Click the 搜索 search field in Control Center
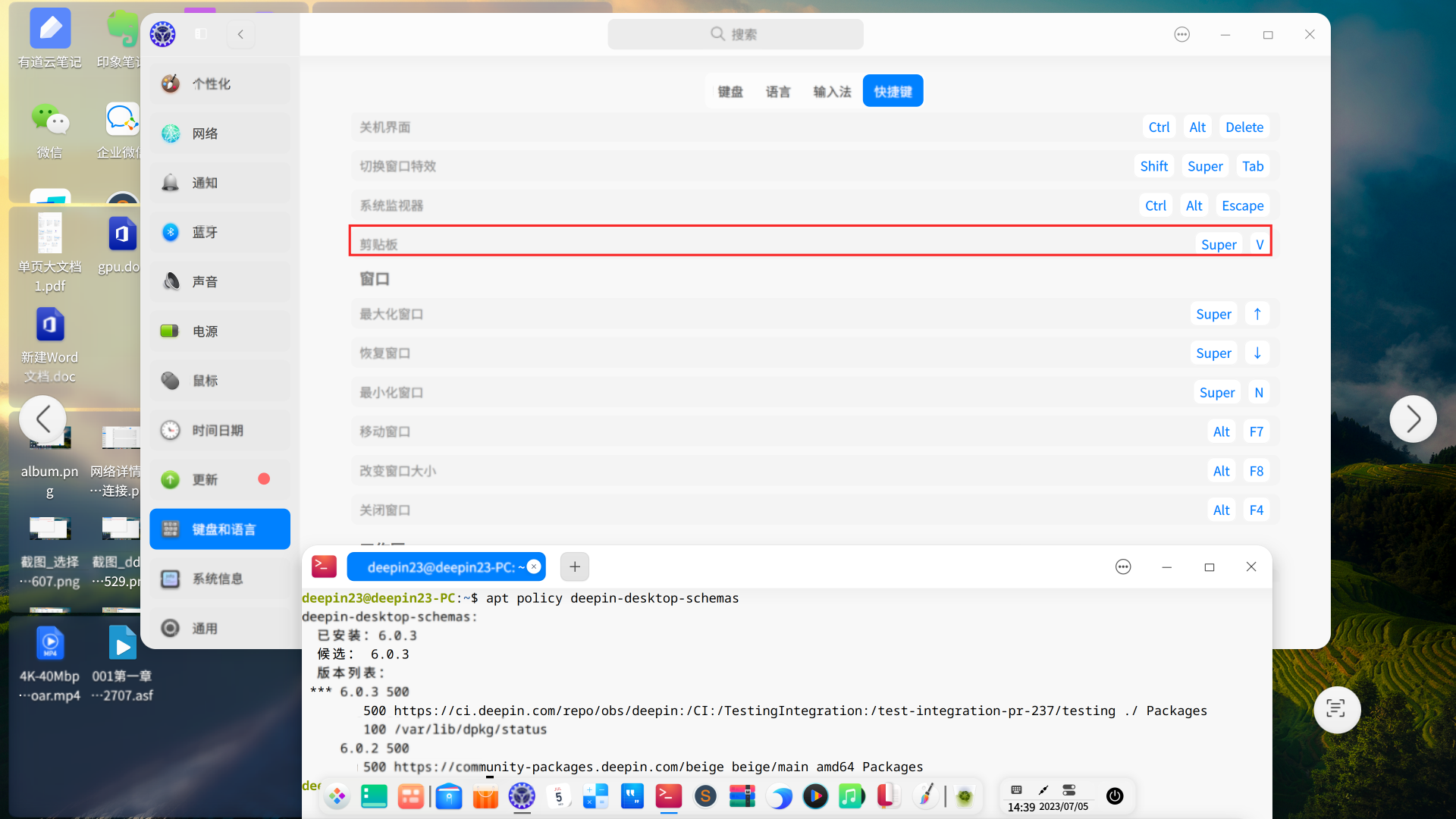 tap(734, 34)
